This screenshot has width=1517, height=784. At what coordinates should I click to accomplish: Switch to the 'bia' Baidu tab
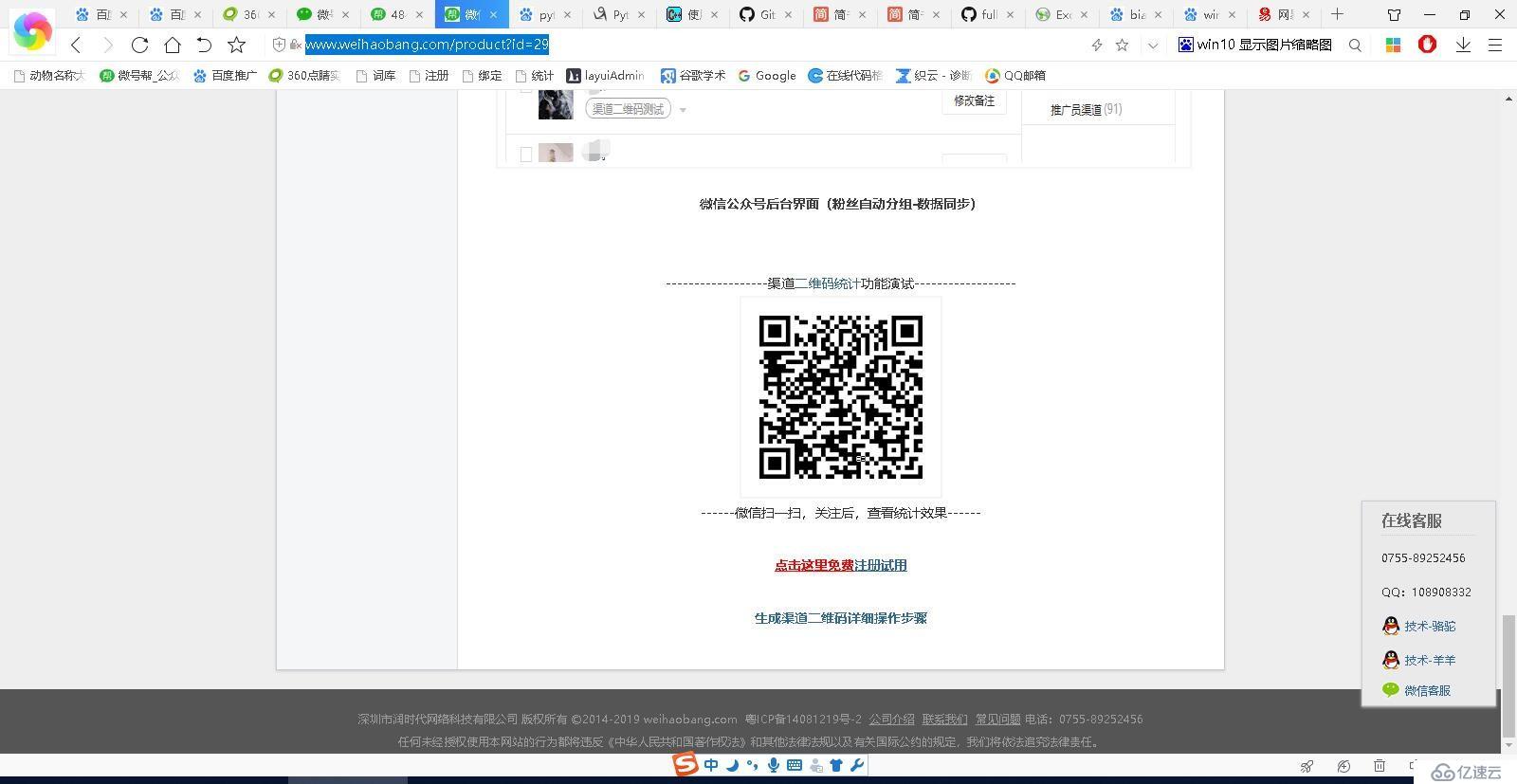point(1136,14)
